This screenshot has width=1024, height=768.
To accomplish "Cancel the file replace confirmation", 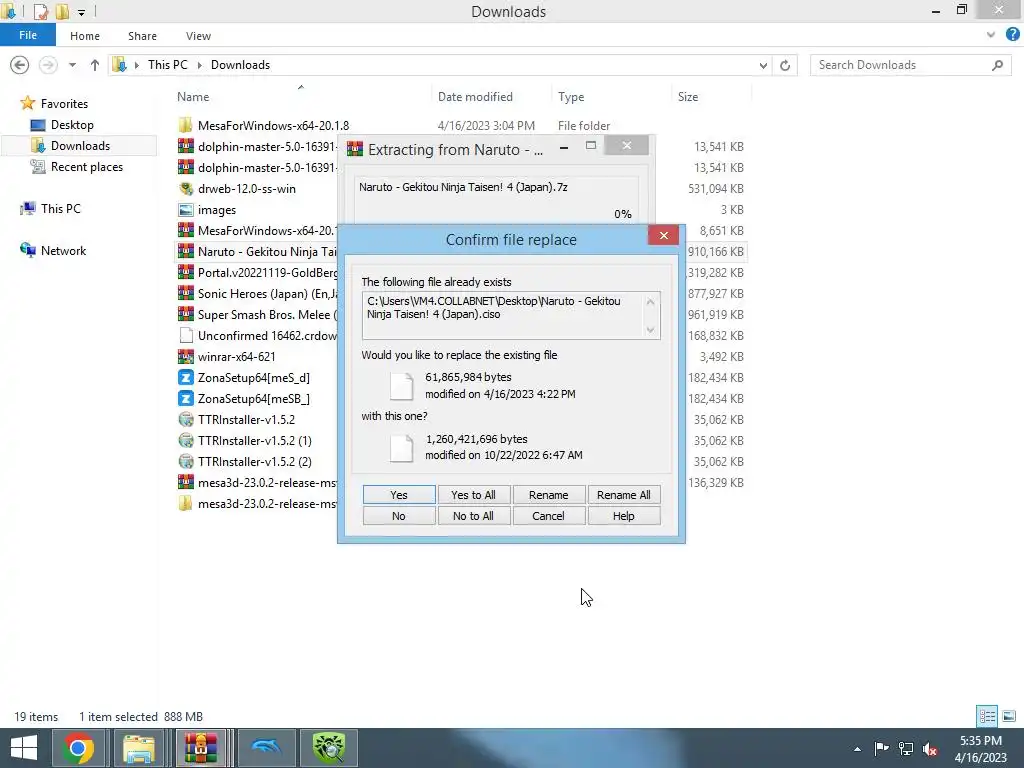I will (x=548, y=516).
